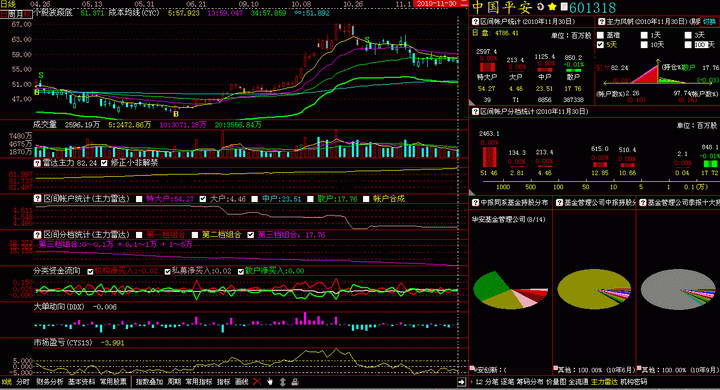Check the 3天 checkbox

click(x=688, y=35)
